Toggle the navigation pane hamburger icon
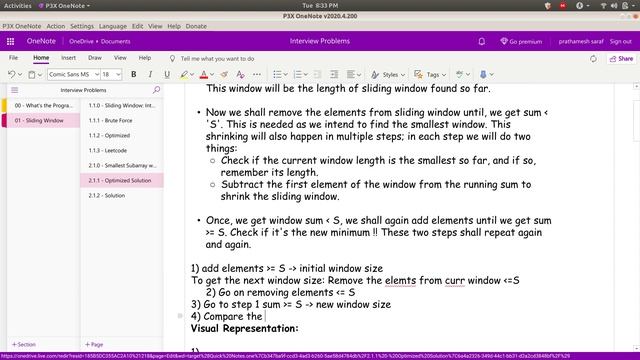This screenshot has width=640, height=360. click(x=15, y=90)
